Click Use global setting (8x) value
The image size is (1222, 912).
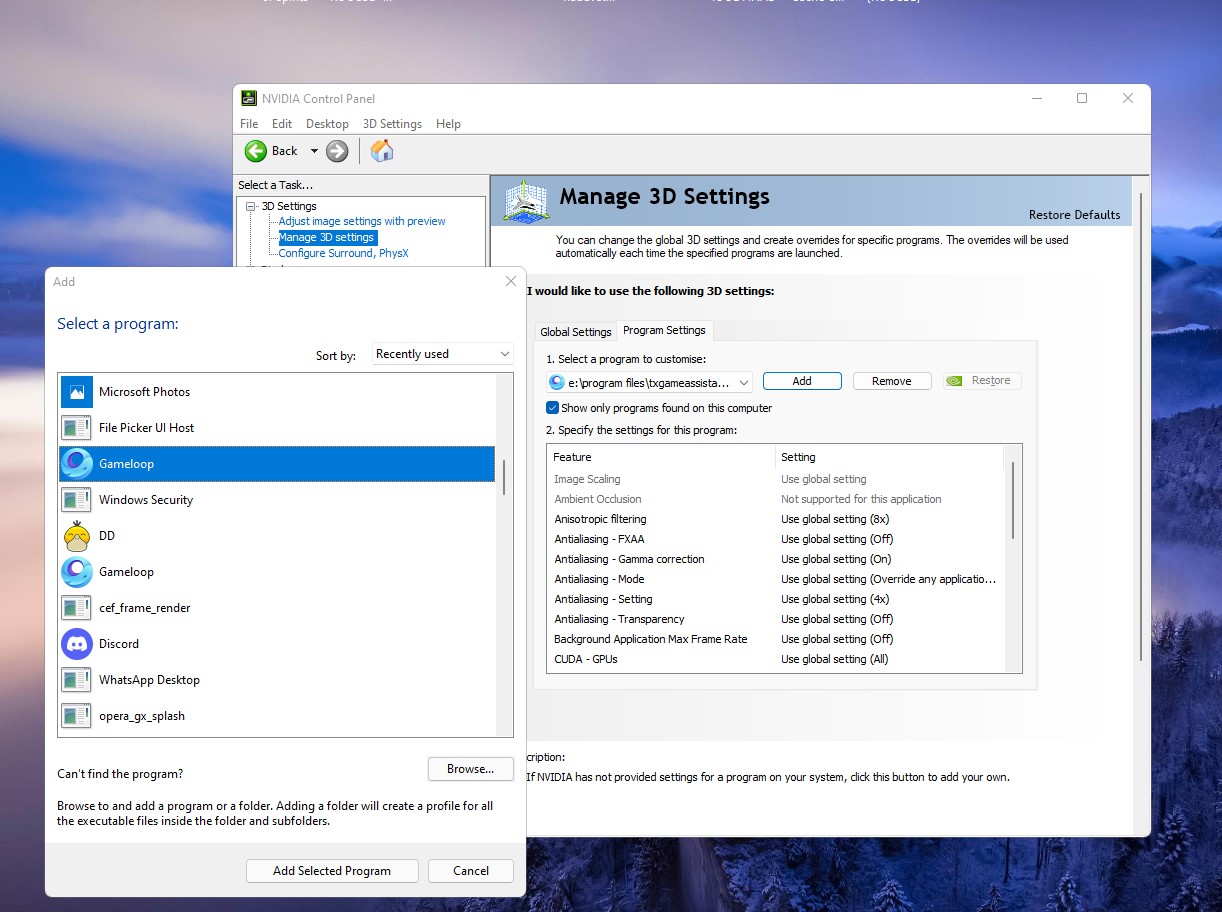pos(835,519)
